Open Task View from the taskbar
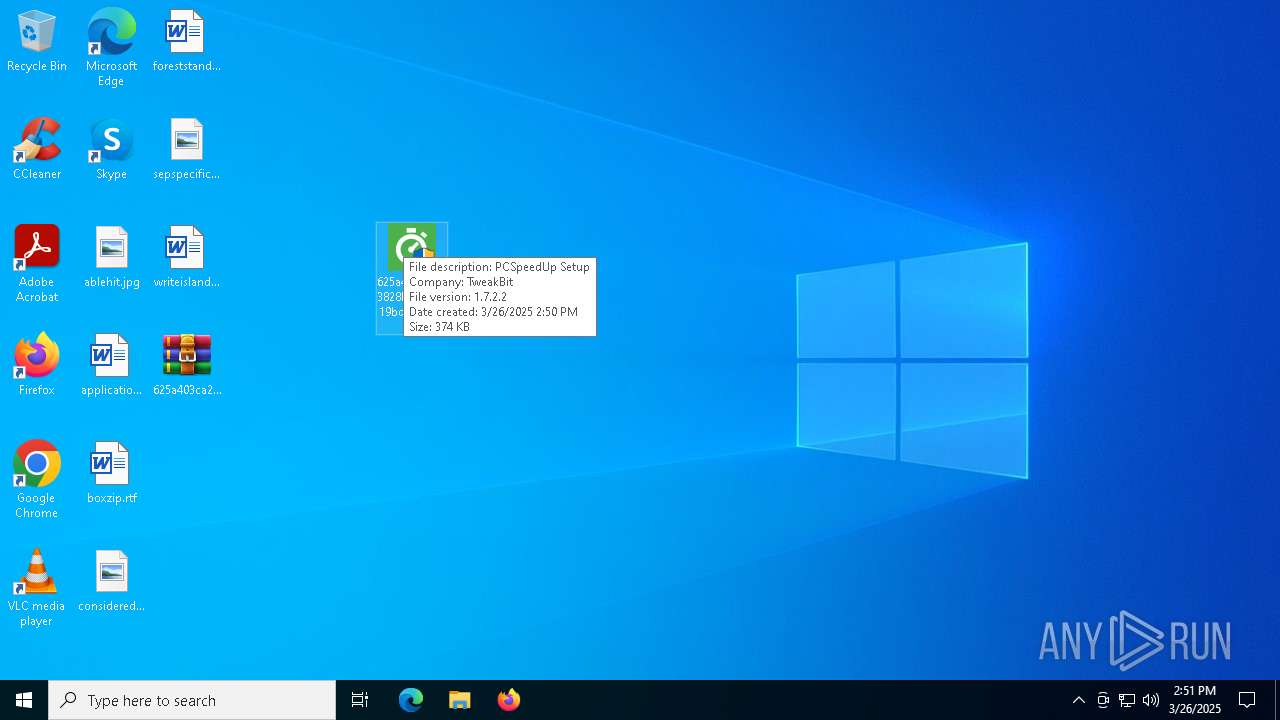Viewport: 1280px width, 720px height. tap(360, 700)
